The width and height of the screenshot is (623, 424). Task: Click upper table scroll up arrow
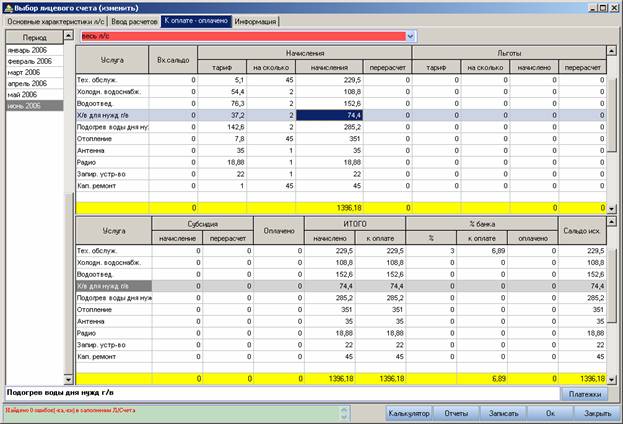pyautogui.click(x=611, y=51)
